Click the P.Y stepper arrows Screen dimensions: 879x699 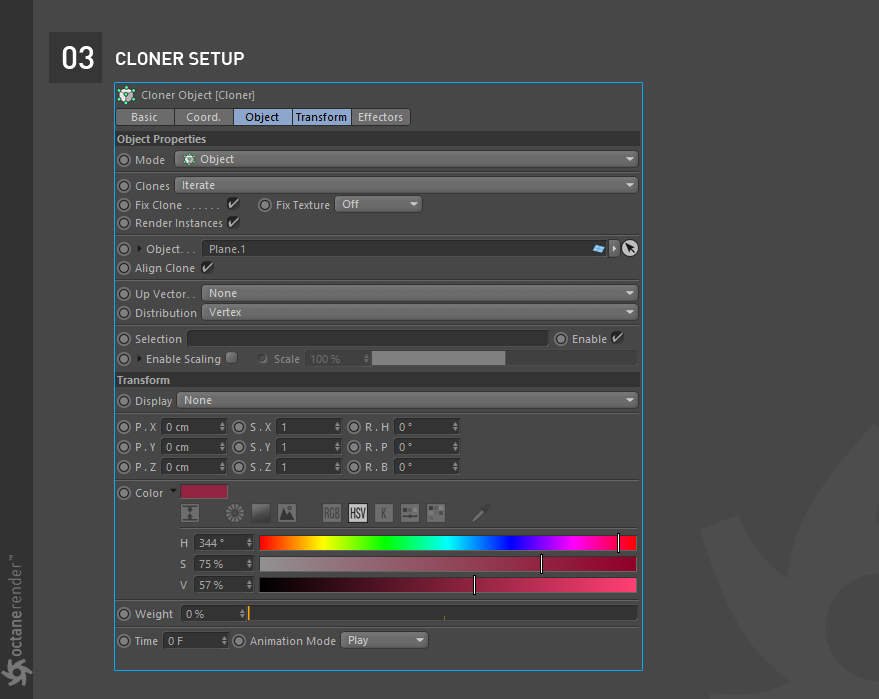point(222,447)
